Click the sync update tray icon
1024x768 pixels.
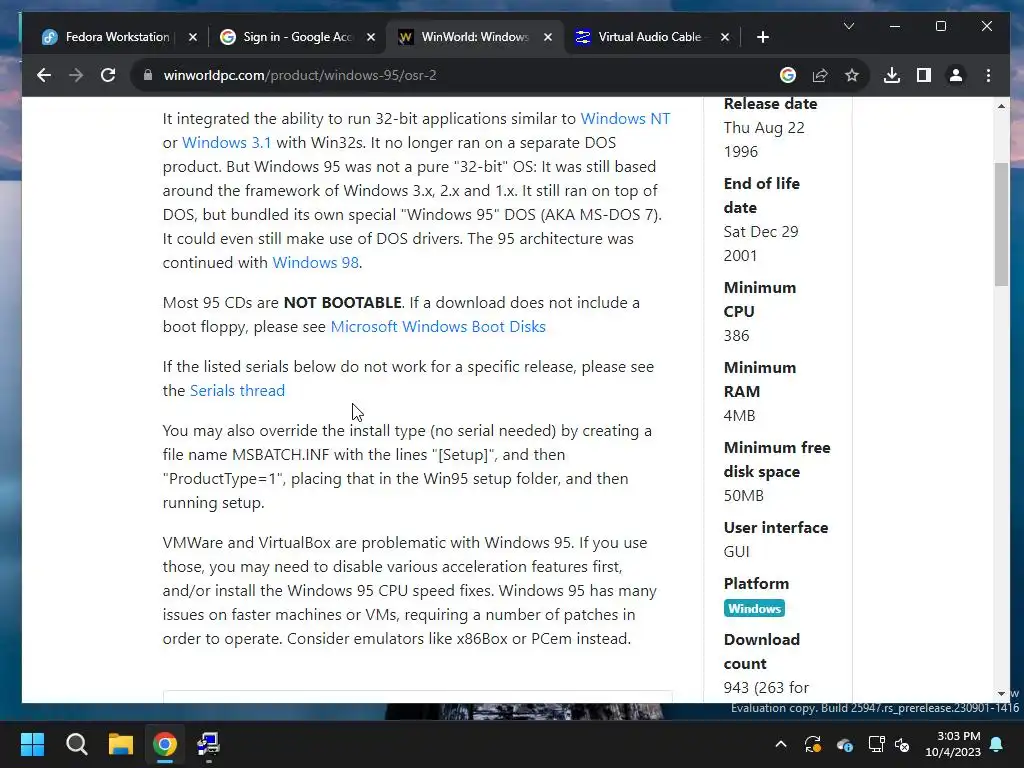point(813,744)
